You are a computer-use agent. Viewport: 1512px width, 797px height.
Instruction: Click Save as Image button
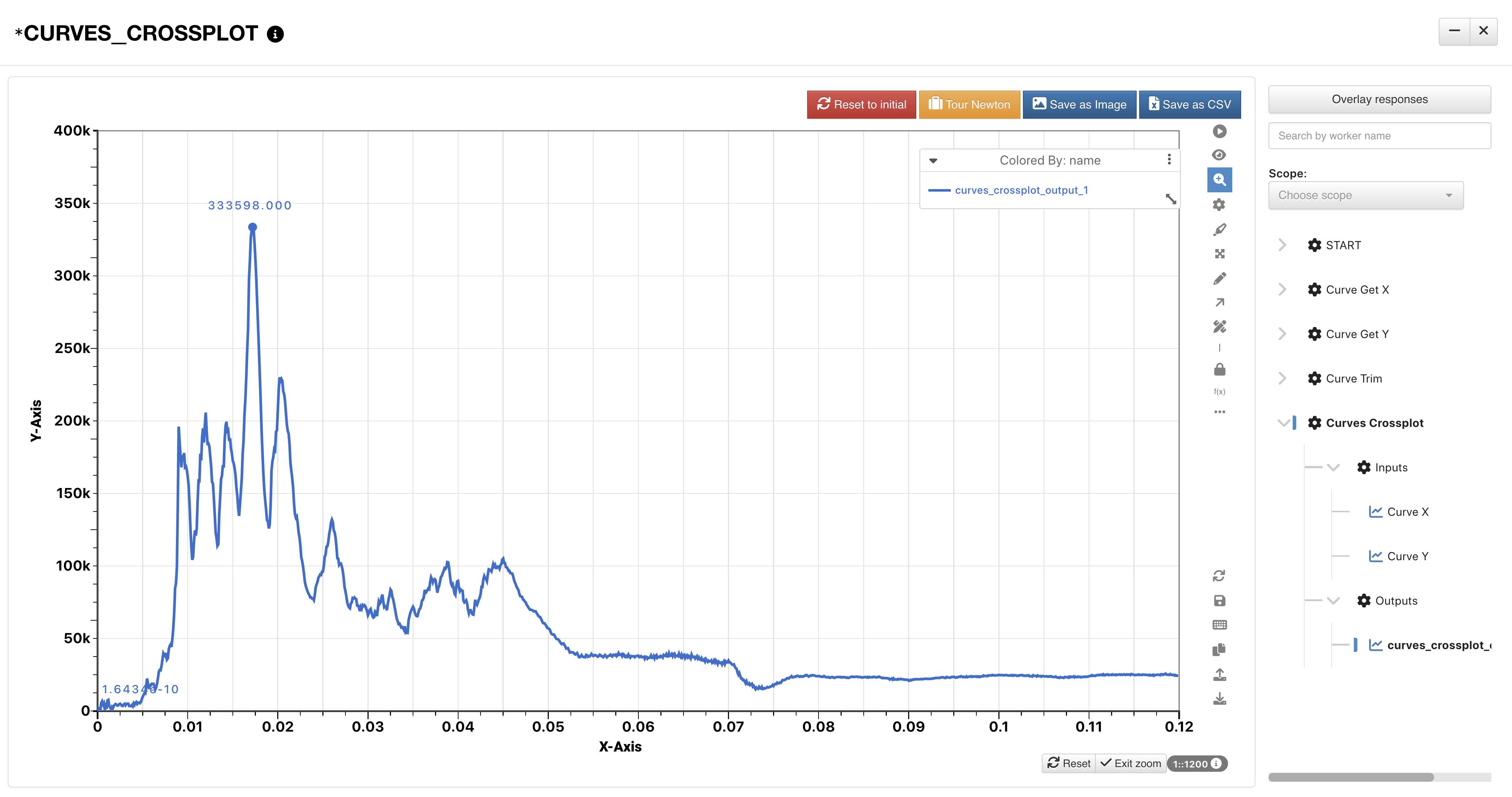[x=1079, y=105]
